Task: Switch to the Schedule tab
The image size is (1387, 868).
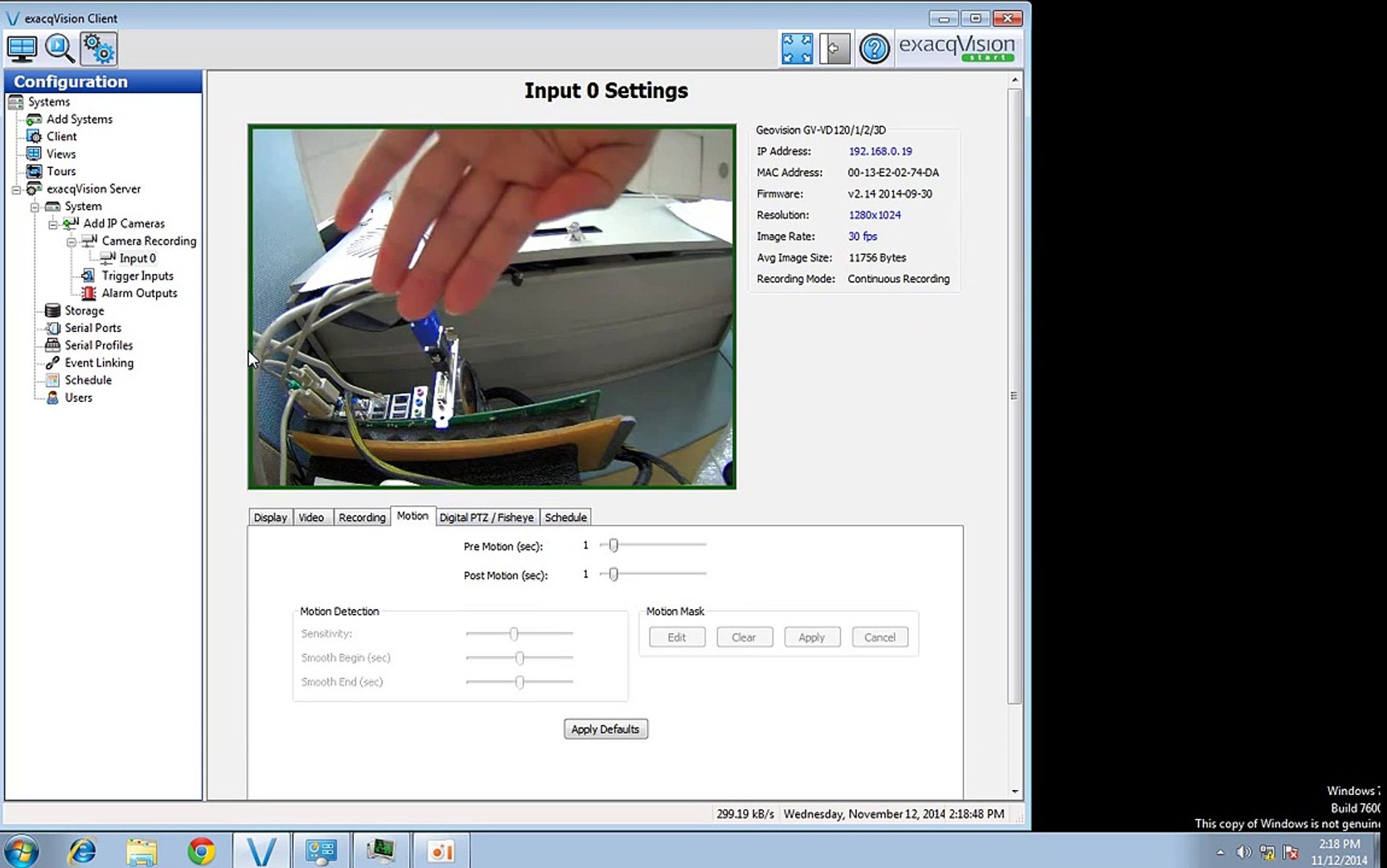Action: [565, 518]
